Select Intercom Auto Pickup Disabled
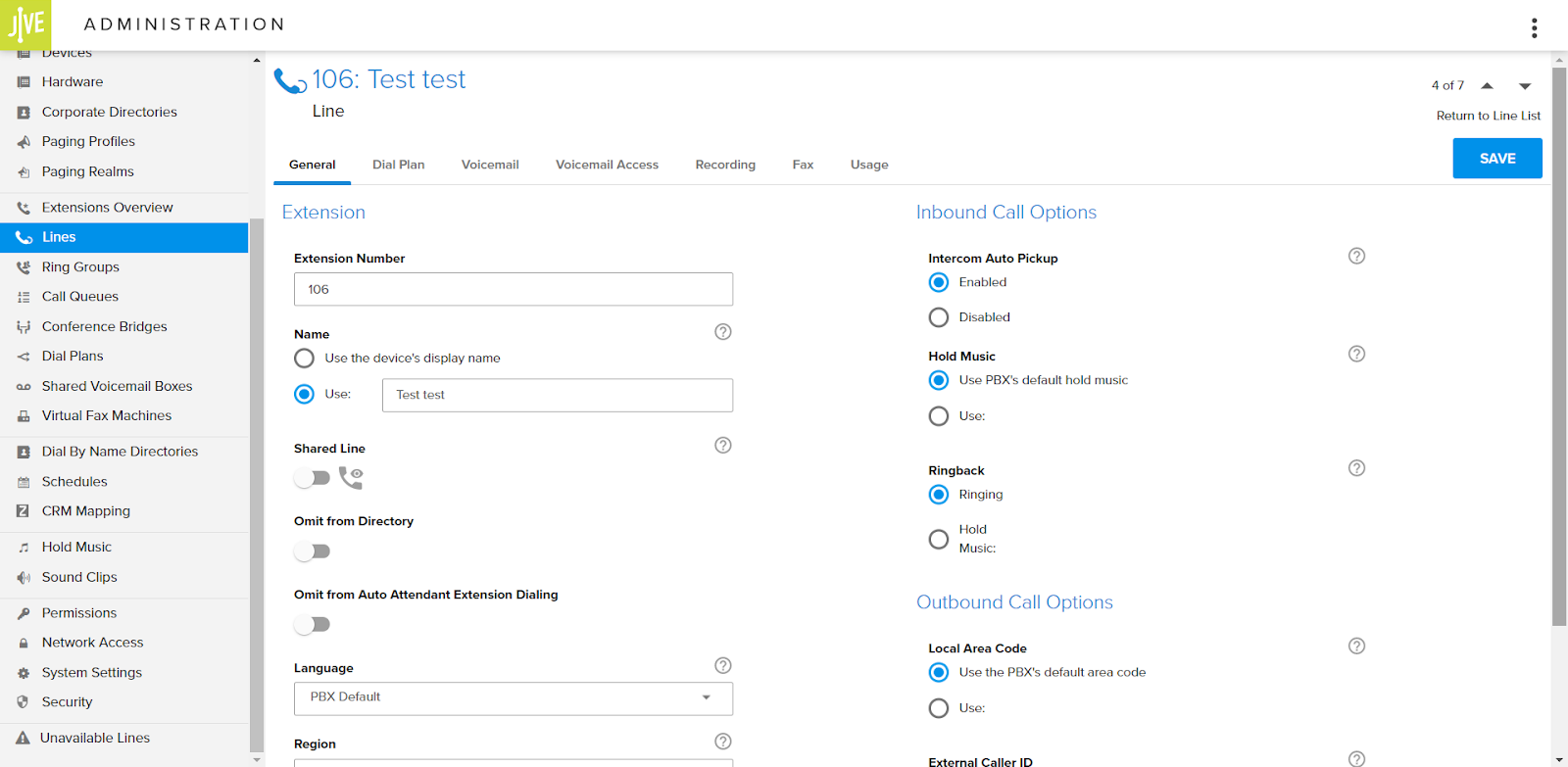This screenshot has height=767, width=1568. click(x=939, y=317)
